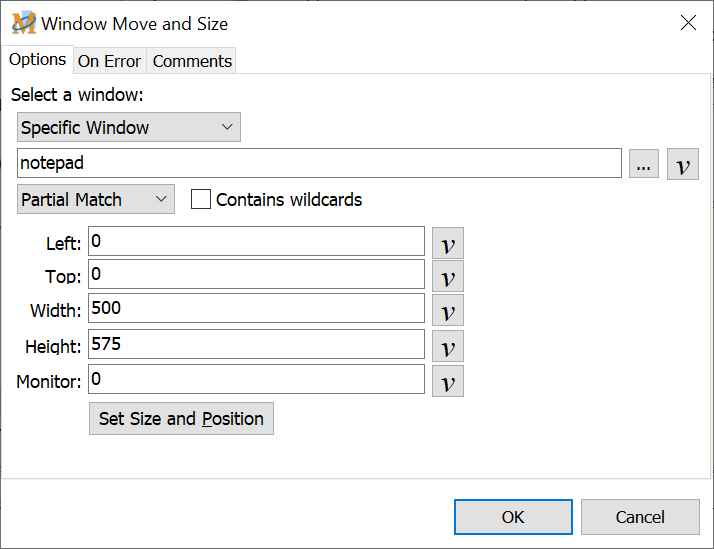The width and height of the screenshot is (714, 549).
Task: Select the Options tab
Action: [38, 59]
